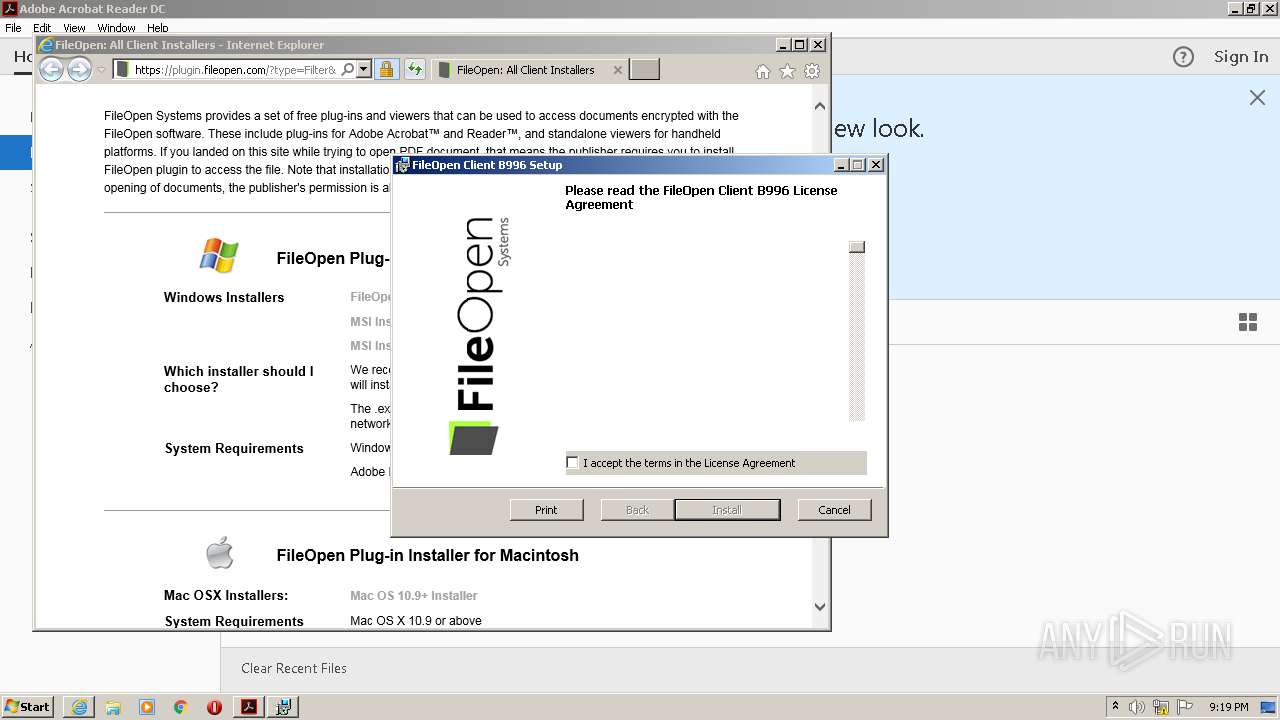This screenshot has height=720, width=1280.
Task: Open the Help menu in Acrobat Reader
Action: 158,28
